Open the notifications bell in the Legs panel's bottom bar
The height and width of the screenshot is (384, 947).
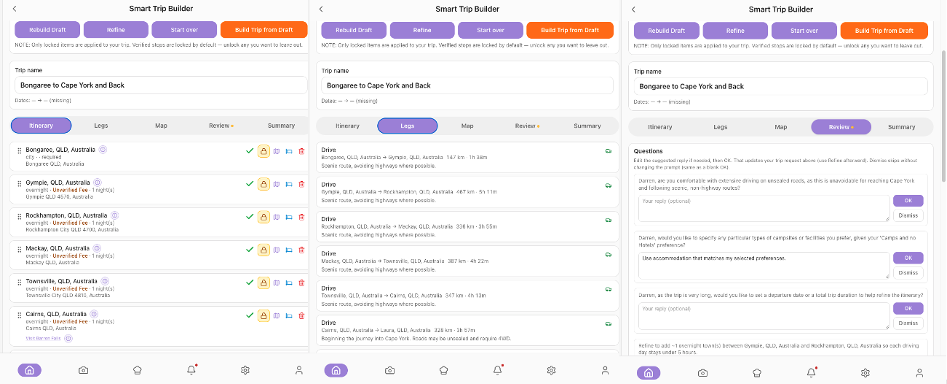point(498,370)
